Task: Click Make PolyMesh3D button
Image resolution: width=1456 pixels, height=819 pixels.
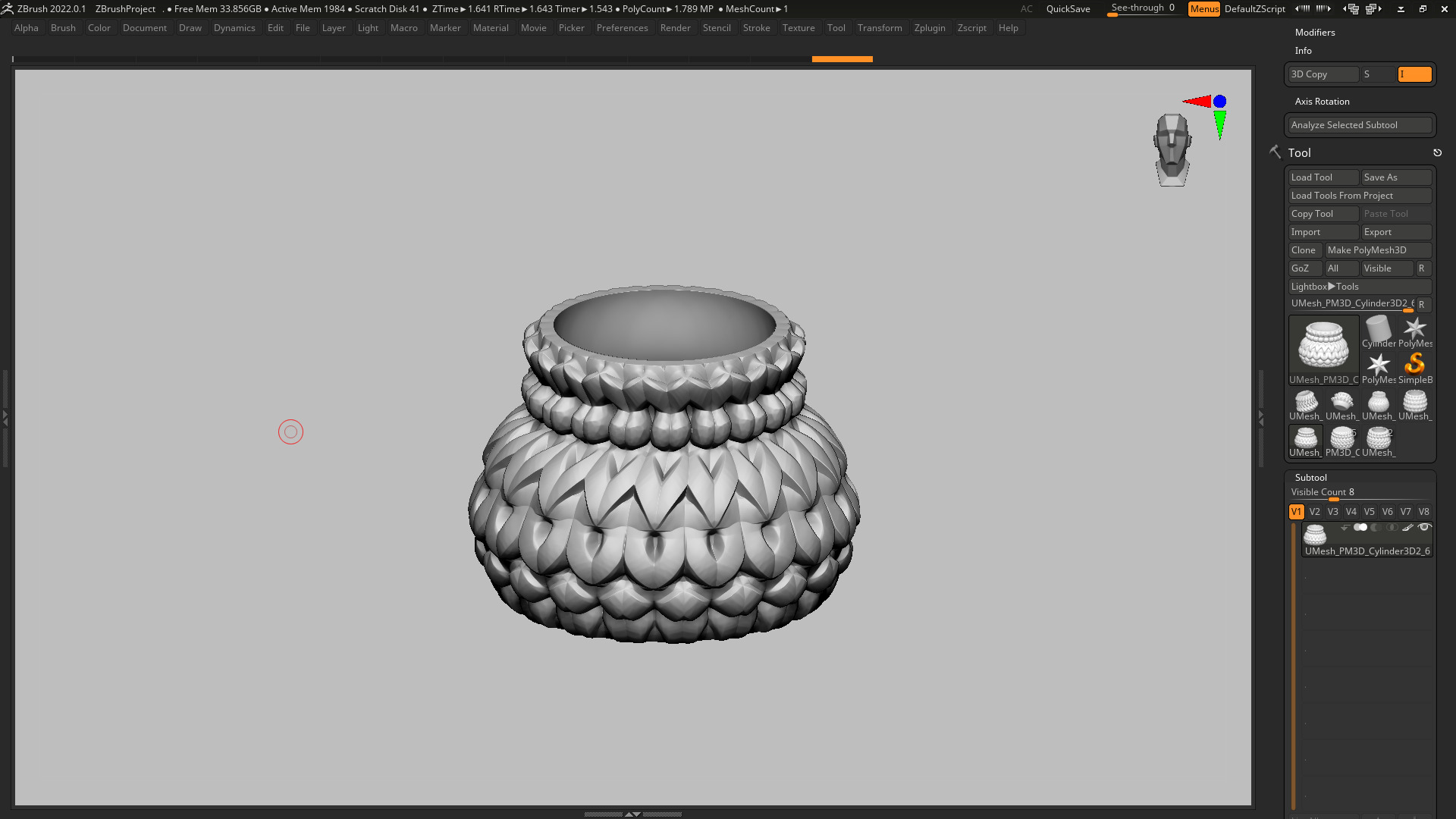Action: click(x=1378, y=250)
